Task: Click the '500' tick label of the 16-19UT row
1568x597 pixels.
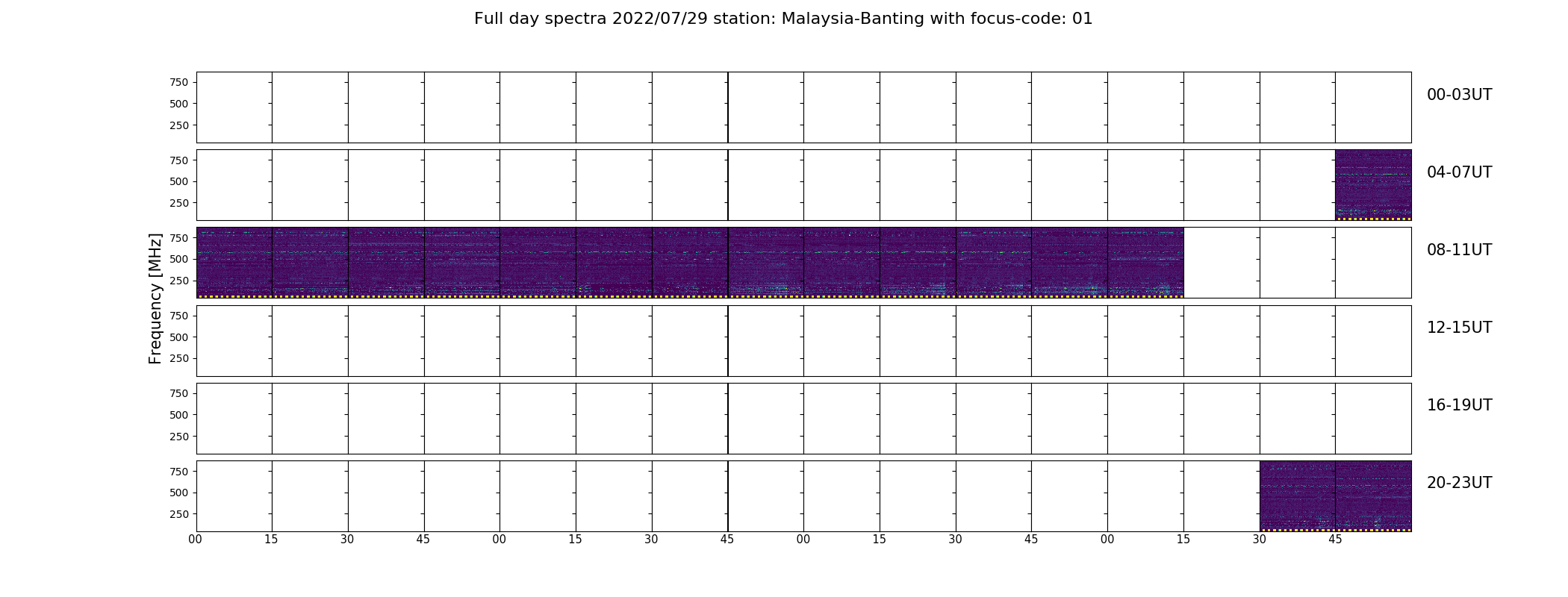Action: [178, 415]
